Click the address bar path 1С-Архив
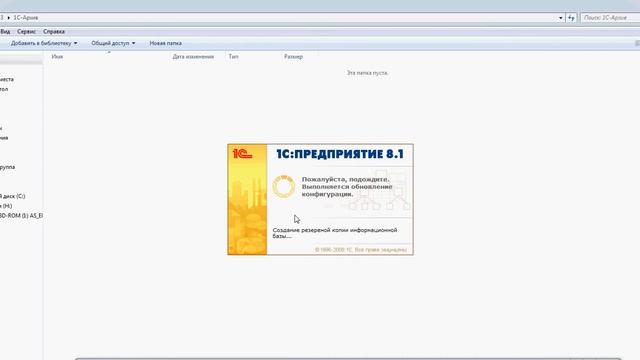The image size is (640, 360). coord(26,18)
